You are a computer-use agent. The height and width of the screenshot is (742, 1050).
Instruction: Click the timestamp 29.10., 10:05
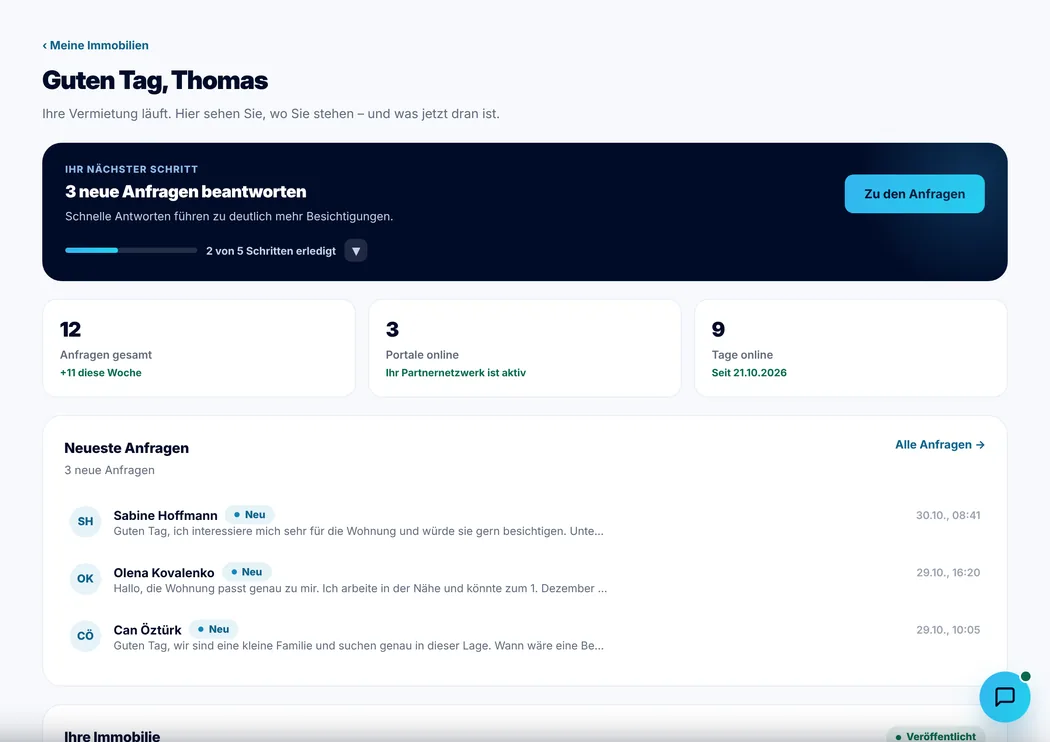pyautogui.click(x=948, y=630)
